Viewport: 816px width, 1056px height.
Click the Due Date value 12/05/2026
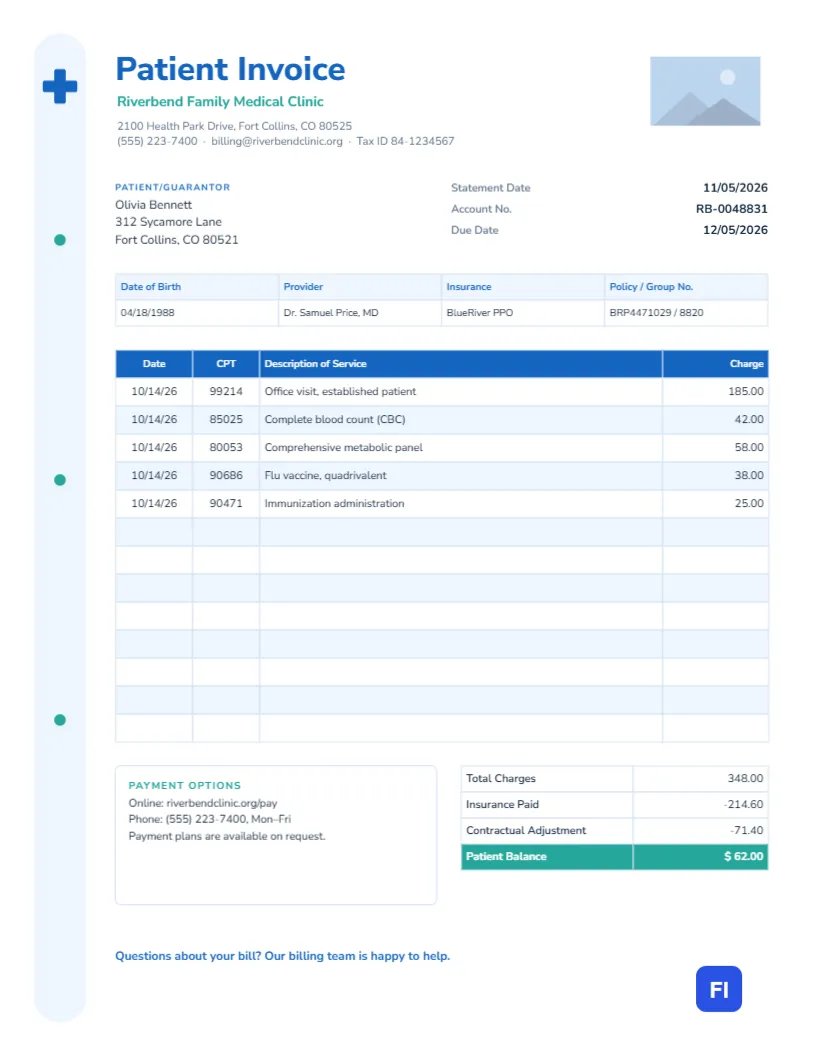pos(735,230)
